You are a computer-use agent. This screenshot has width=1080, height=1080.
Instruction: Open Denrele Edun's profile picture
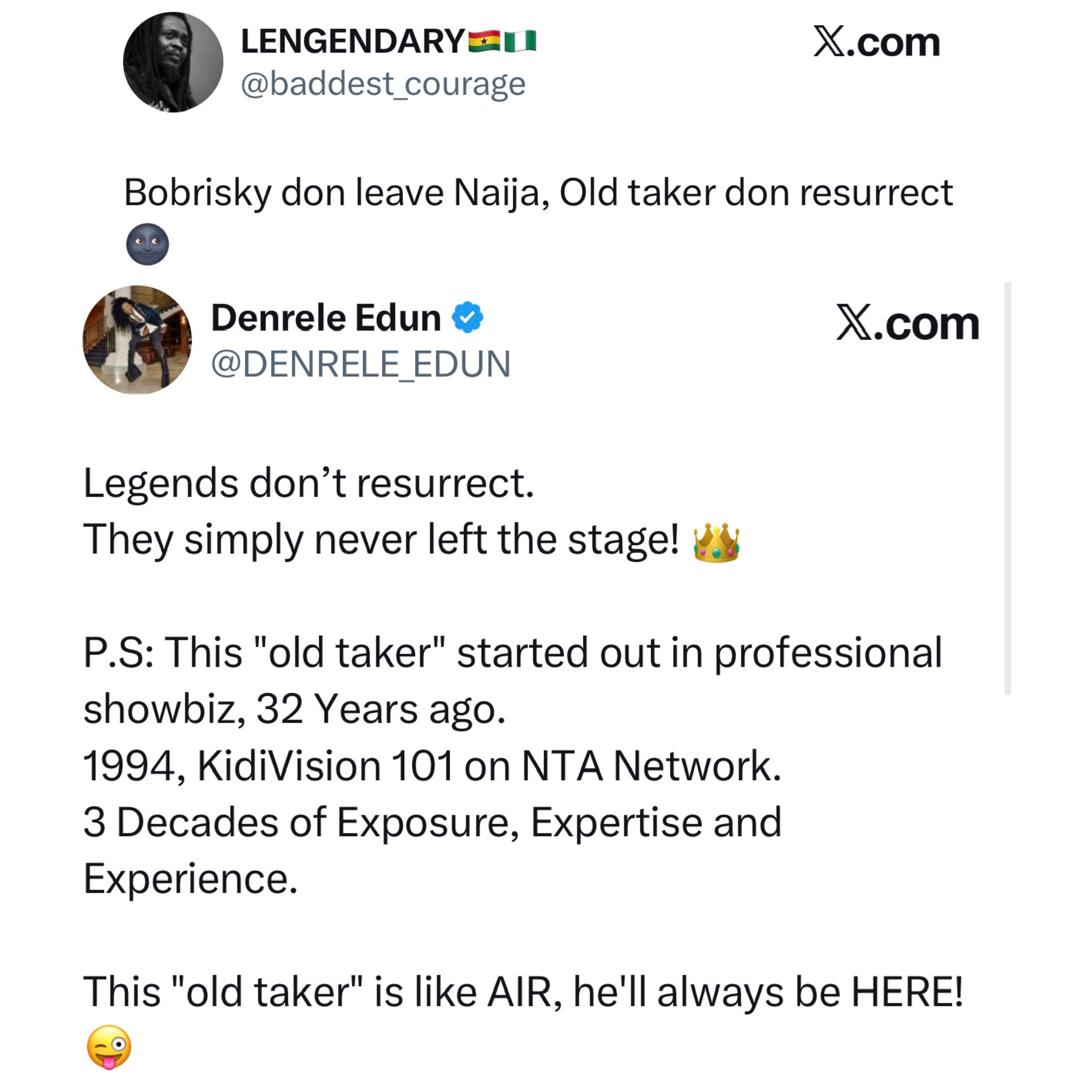point(137,340)
